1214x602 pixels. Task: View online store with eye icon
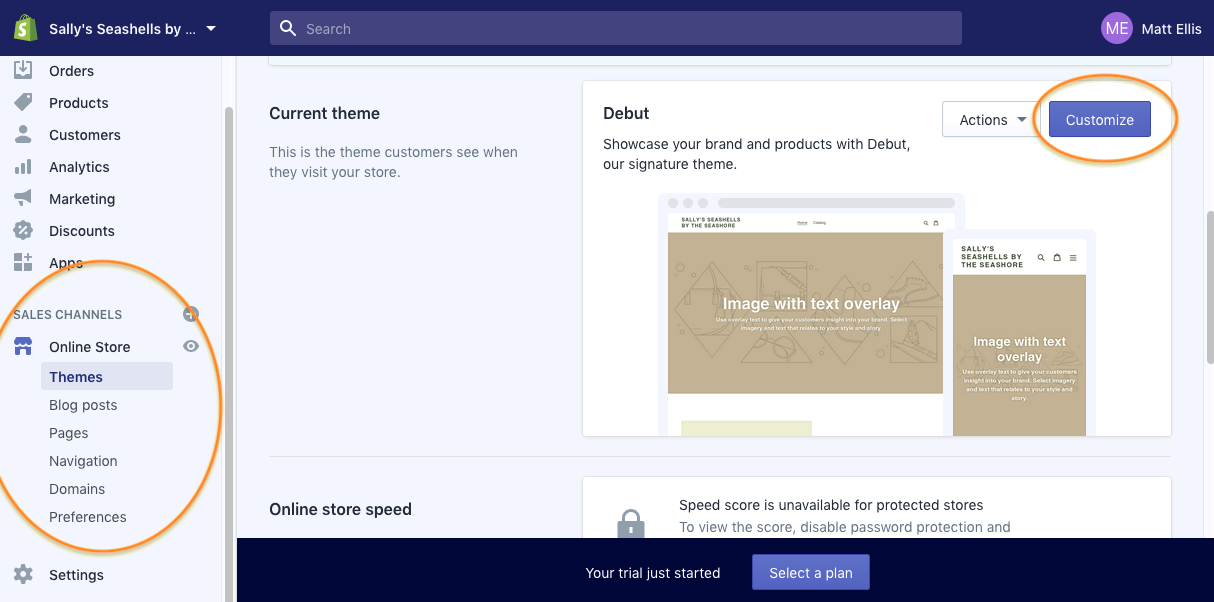point(191,346)
